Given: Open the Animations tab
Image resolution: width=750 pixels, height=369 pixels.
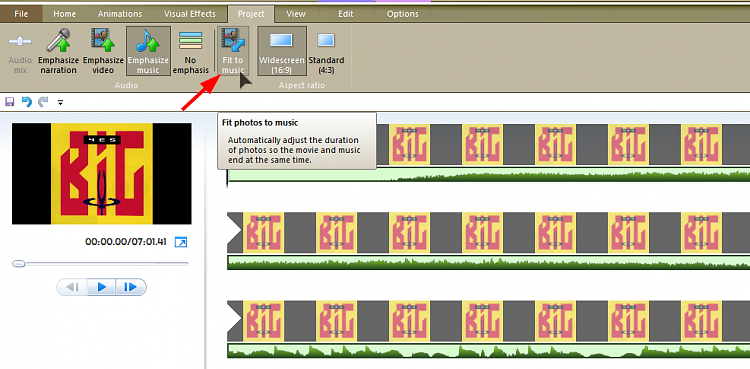Looking at the screenshot, I should click(120, 14).
